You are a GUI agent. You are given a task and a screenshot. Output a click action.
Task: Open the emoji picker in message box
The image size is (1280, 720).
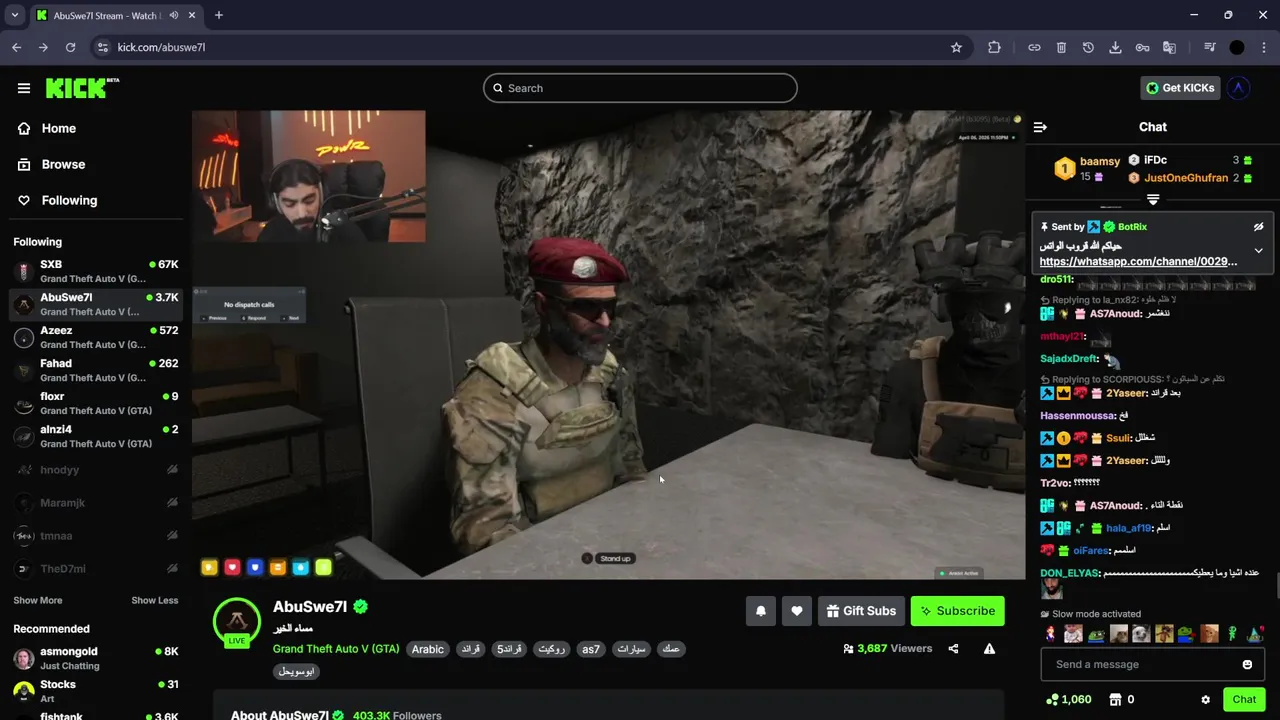coord(1247,664)
